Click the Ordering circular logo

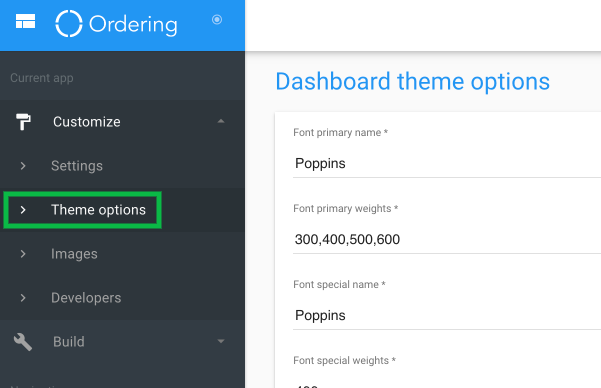(69, 24)
